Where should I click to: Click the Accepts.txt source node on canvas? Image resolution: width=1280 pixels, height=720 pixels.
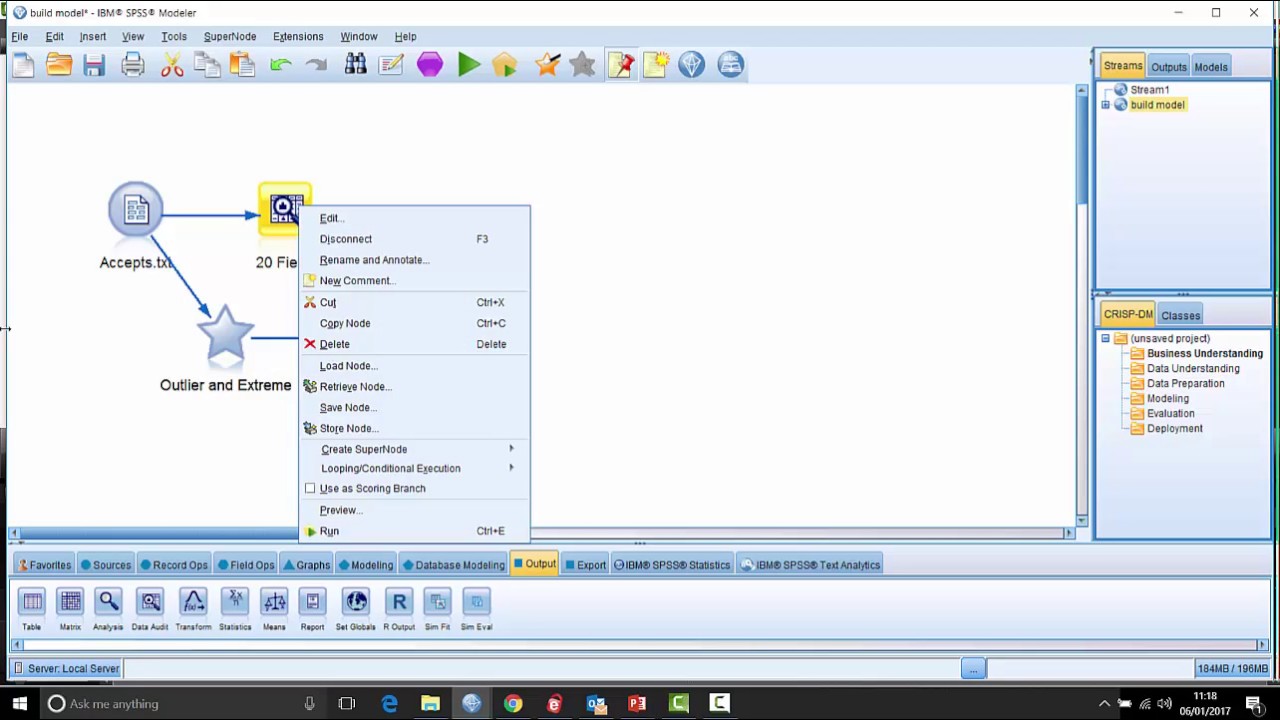tap(136, 210)
